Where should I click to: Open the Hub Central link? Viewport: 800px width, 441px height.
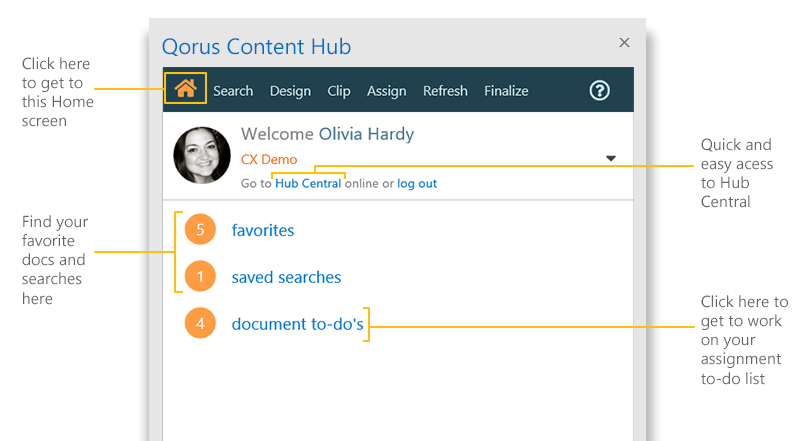308,183
